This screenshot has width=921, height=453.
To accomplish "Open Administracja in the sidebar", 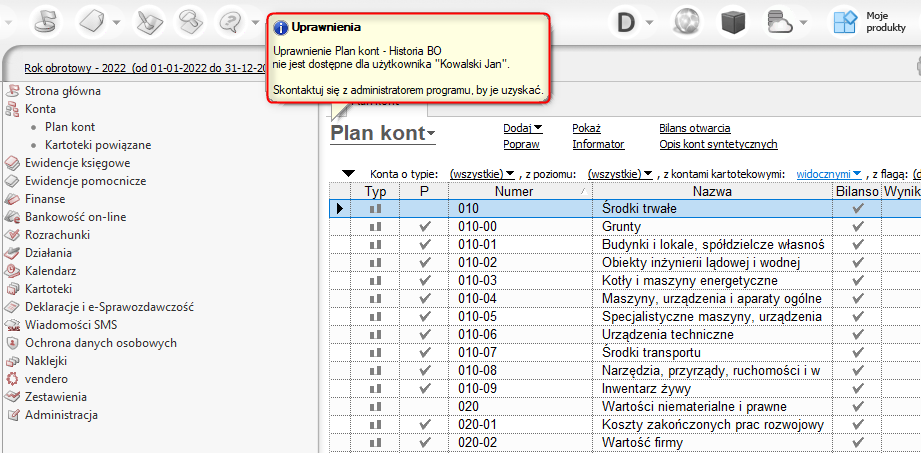I will click(x=61, y=415).
